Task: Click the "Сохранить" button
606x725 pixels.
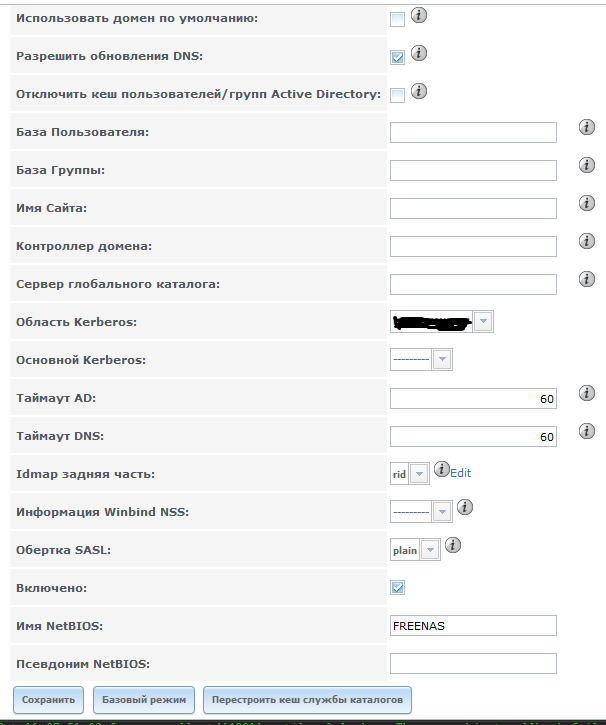Action: coord(48,698)
